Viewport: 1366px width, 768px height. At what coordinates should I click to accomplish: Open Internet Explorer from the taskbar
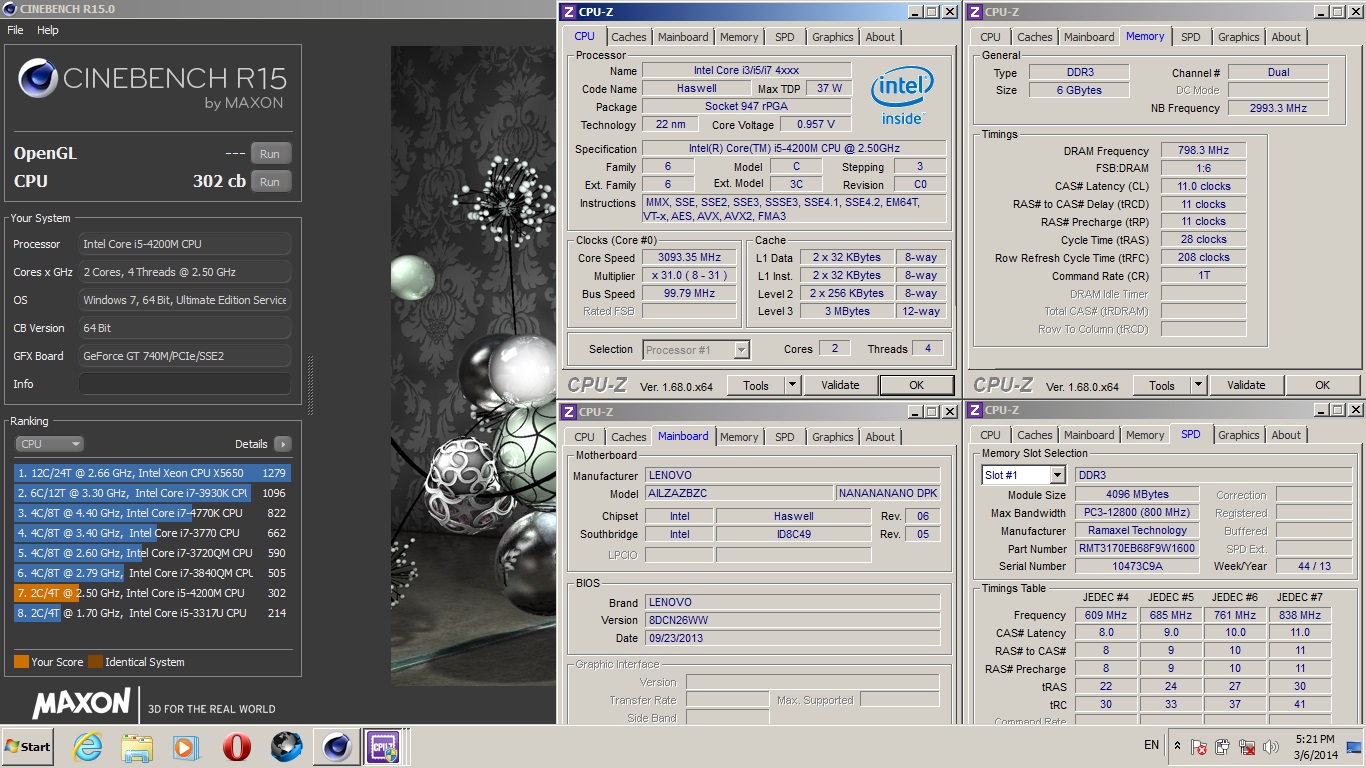pyautogui.click(x=88, y=747)
